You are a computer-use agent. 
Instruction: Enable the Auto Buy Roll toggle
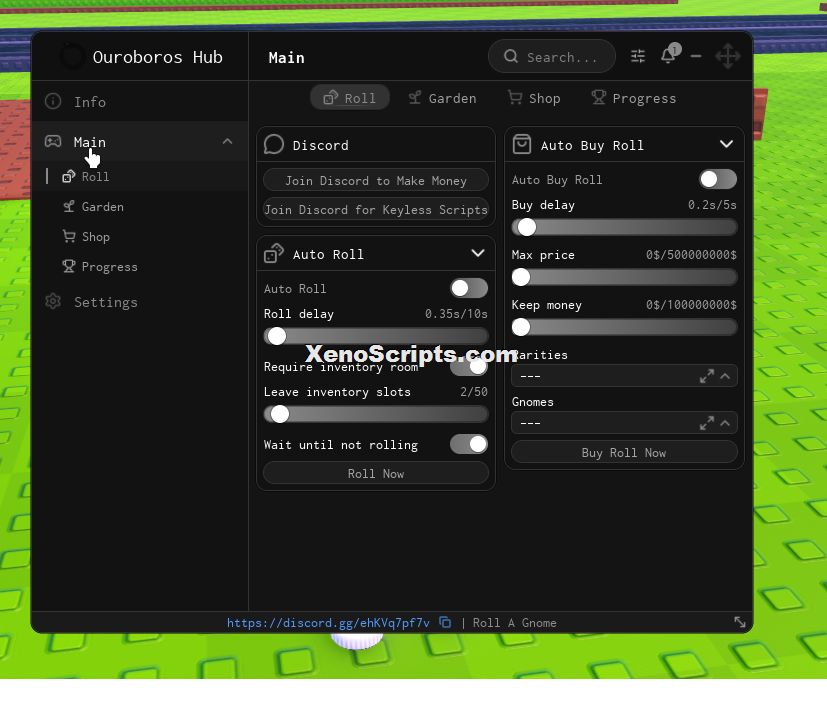point(718,179)
